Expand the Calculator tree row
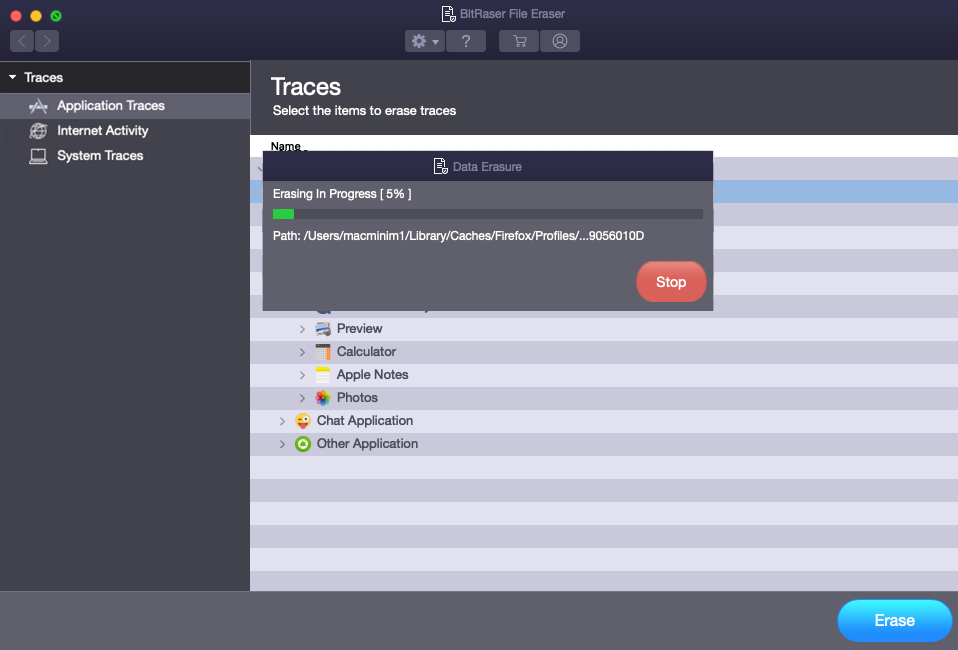The width and height of the screenshot is (958, 650). coord(302,352)
